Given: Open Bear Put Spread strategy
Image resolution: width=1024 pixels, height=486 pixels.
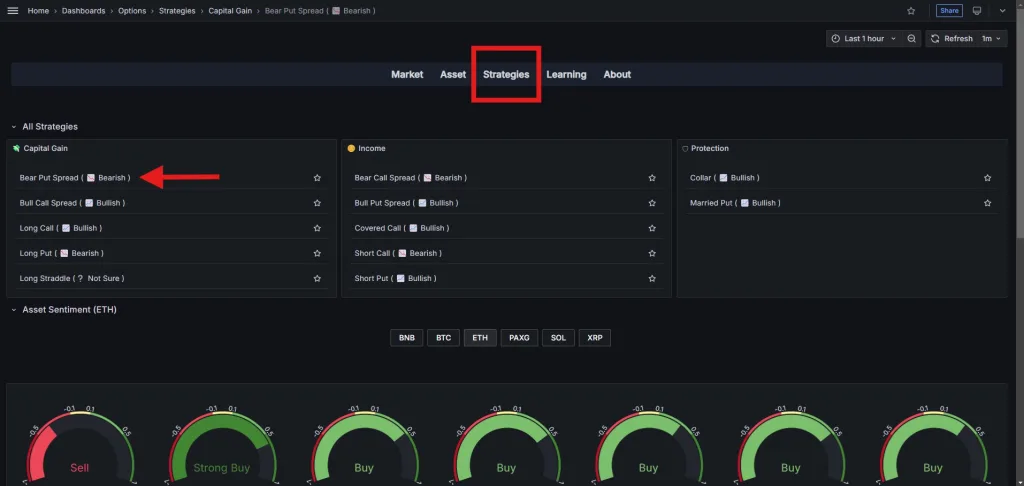Looking at the screenshot, I should tap(75, 178).
